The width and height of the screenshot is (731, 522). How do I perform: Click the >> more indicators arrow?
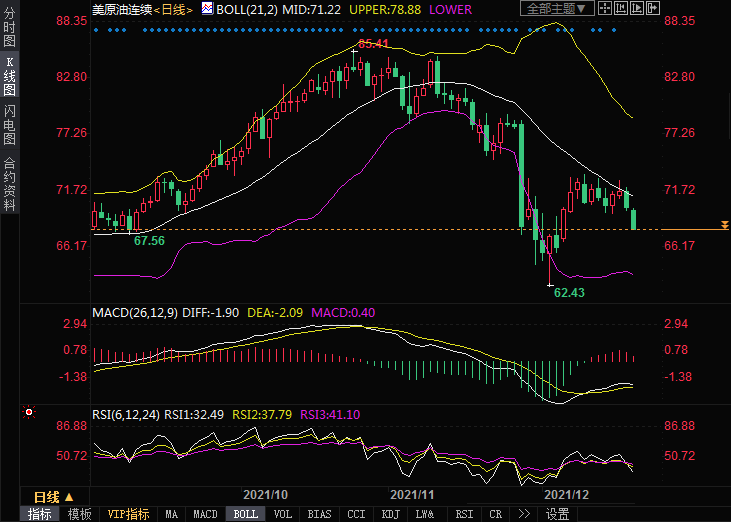[x=523, y=514]
